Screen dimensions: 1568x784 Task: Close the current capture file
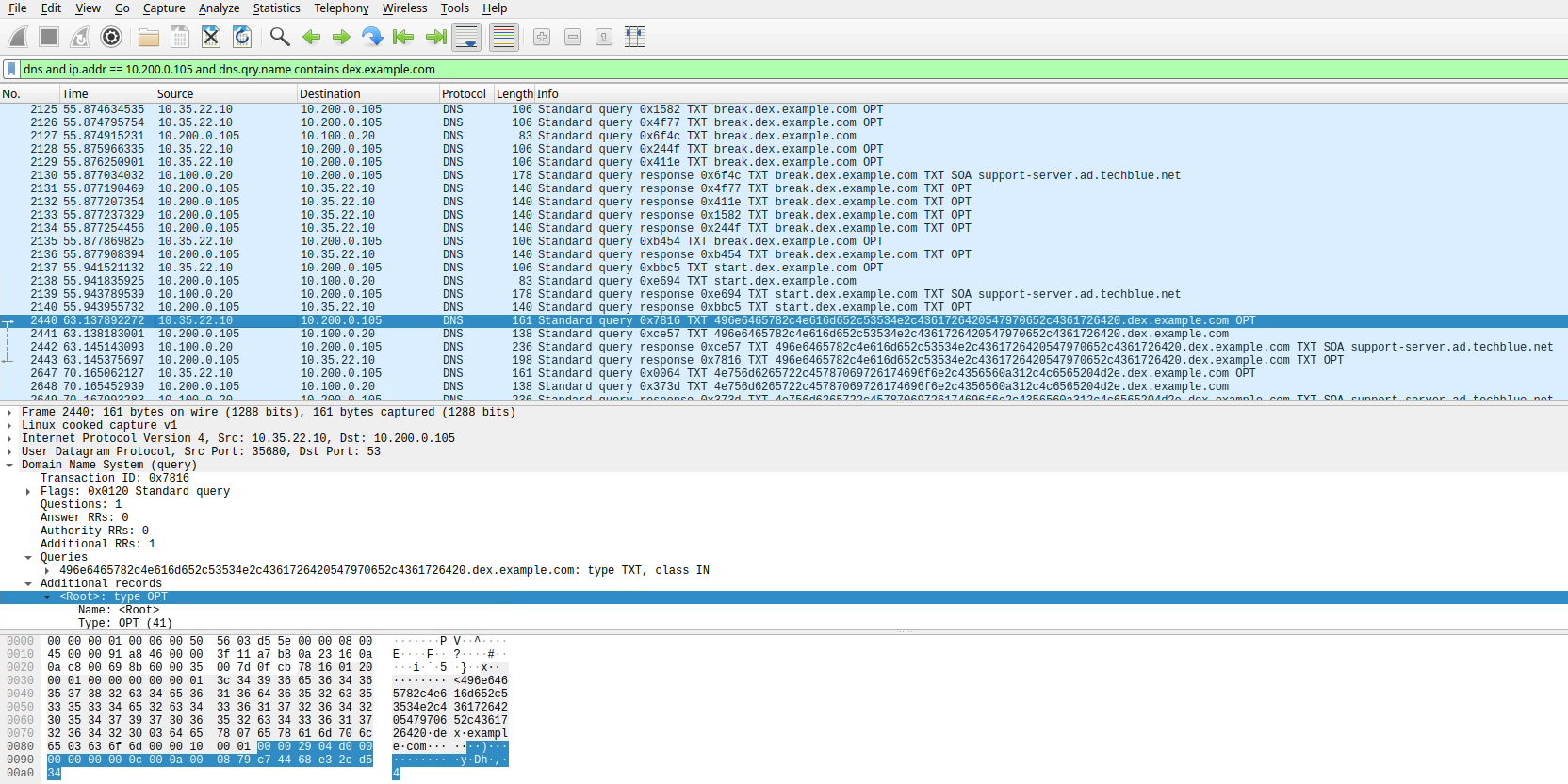pos(211,37)
